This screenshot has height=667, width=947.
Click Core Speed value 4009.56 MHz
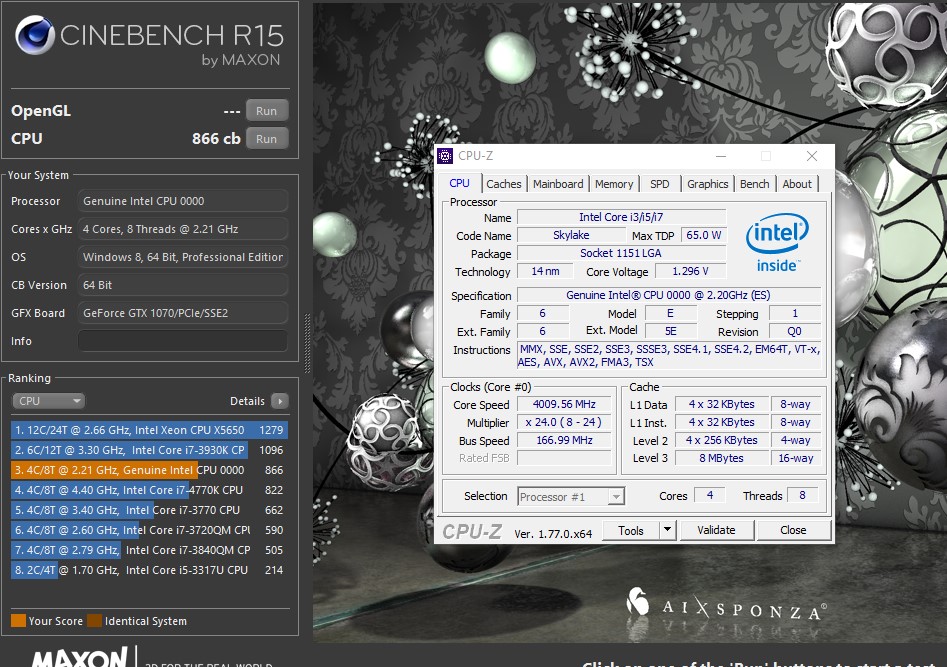[x=564, y=404]
